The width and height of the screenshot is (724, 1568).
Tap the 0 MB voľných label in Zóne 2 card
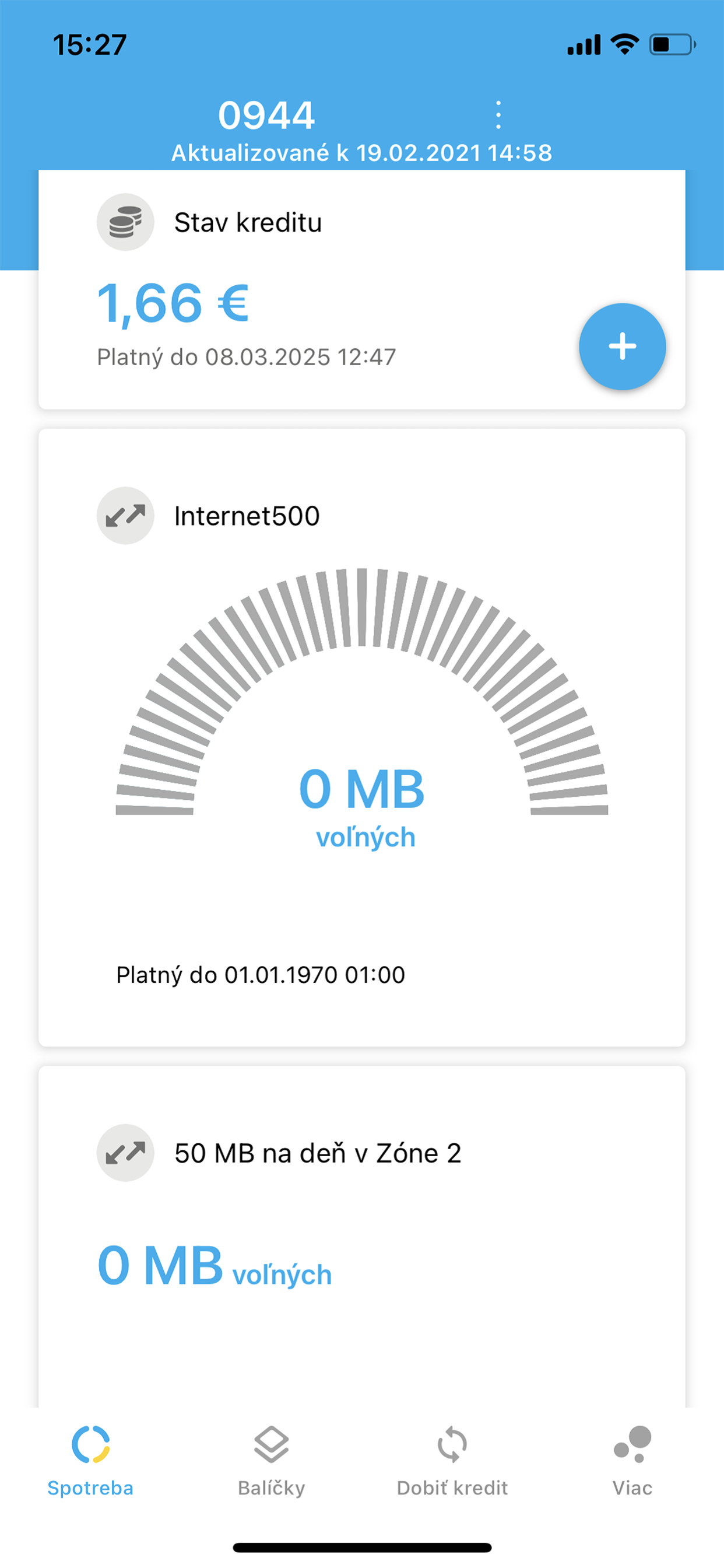pyautogui.click(x=212, y=1271)
